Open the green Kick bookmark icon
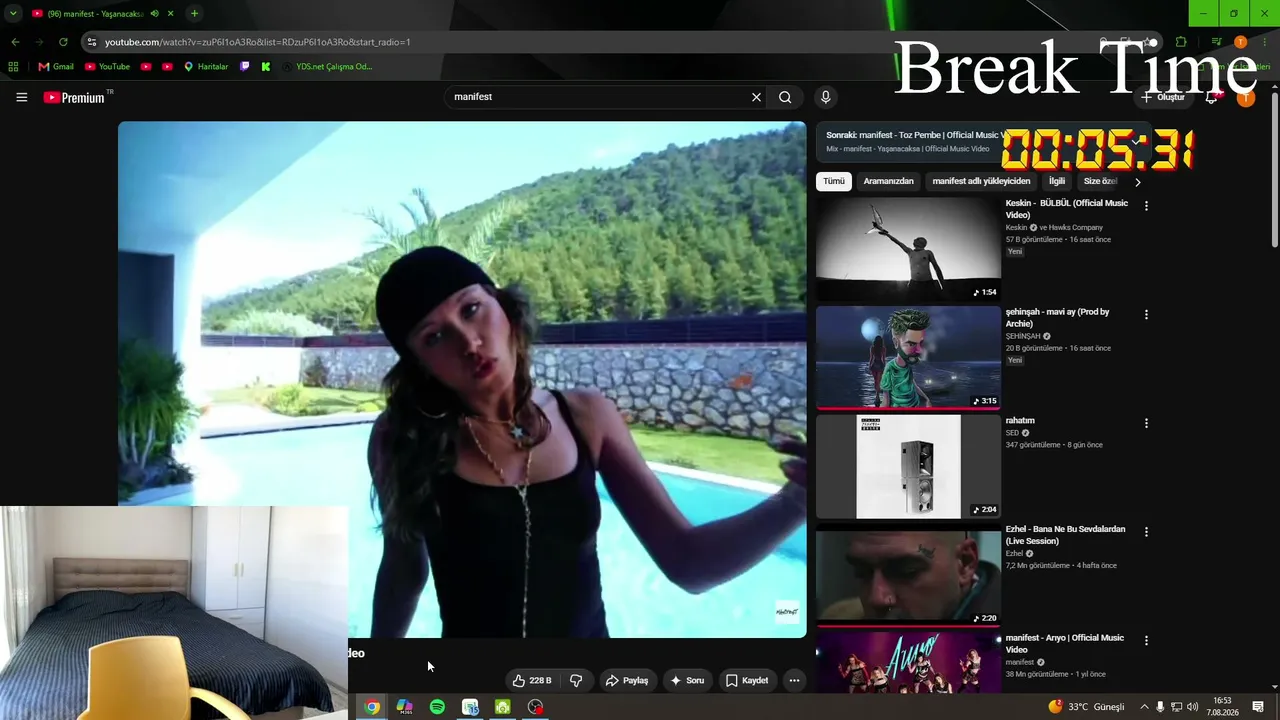 pos(265,67)
